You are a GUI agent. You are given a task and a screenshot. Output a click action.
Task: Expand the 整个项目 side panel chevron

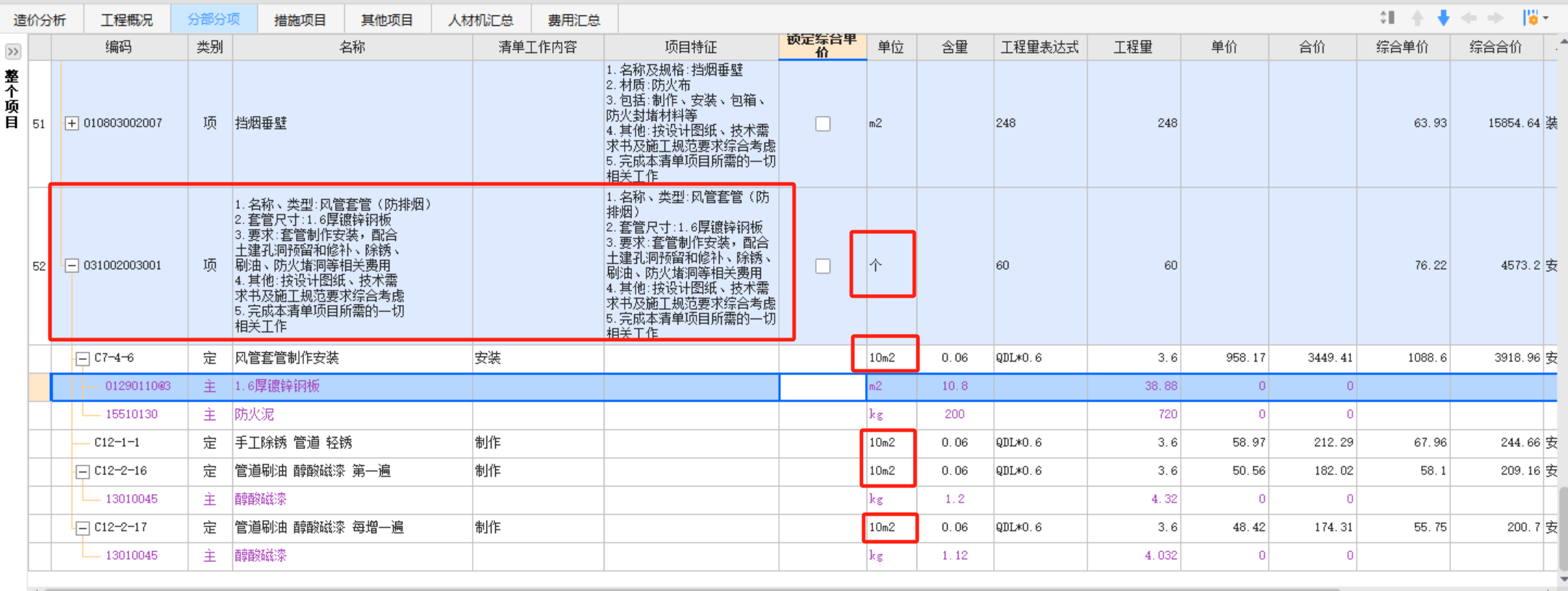[13, 51]
